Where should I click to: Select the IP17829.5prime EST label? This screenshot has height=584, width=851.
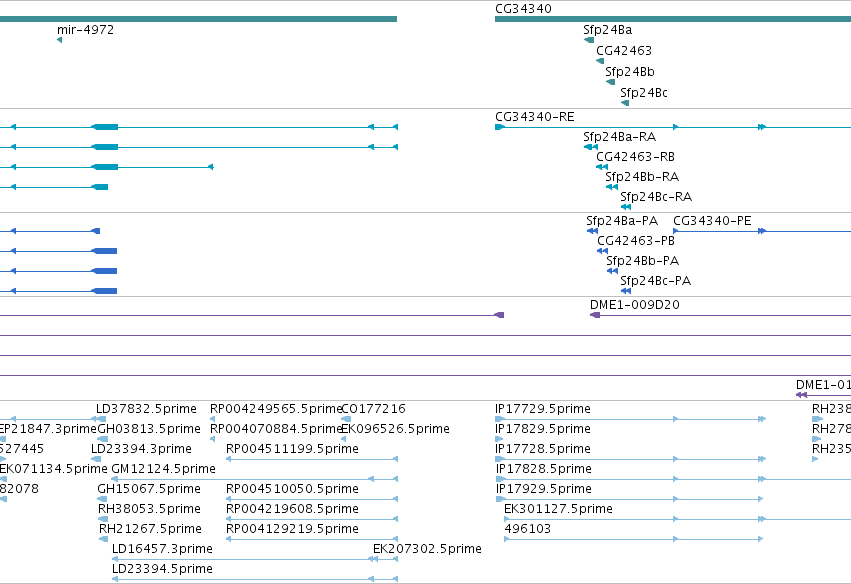(x=543, y=429)
